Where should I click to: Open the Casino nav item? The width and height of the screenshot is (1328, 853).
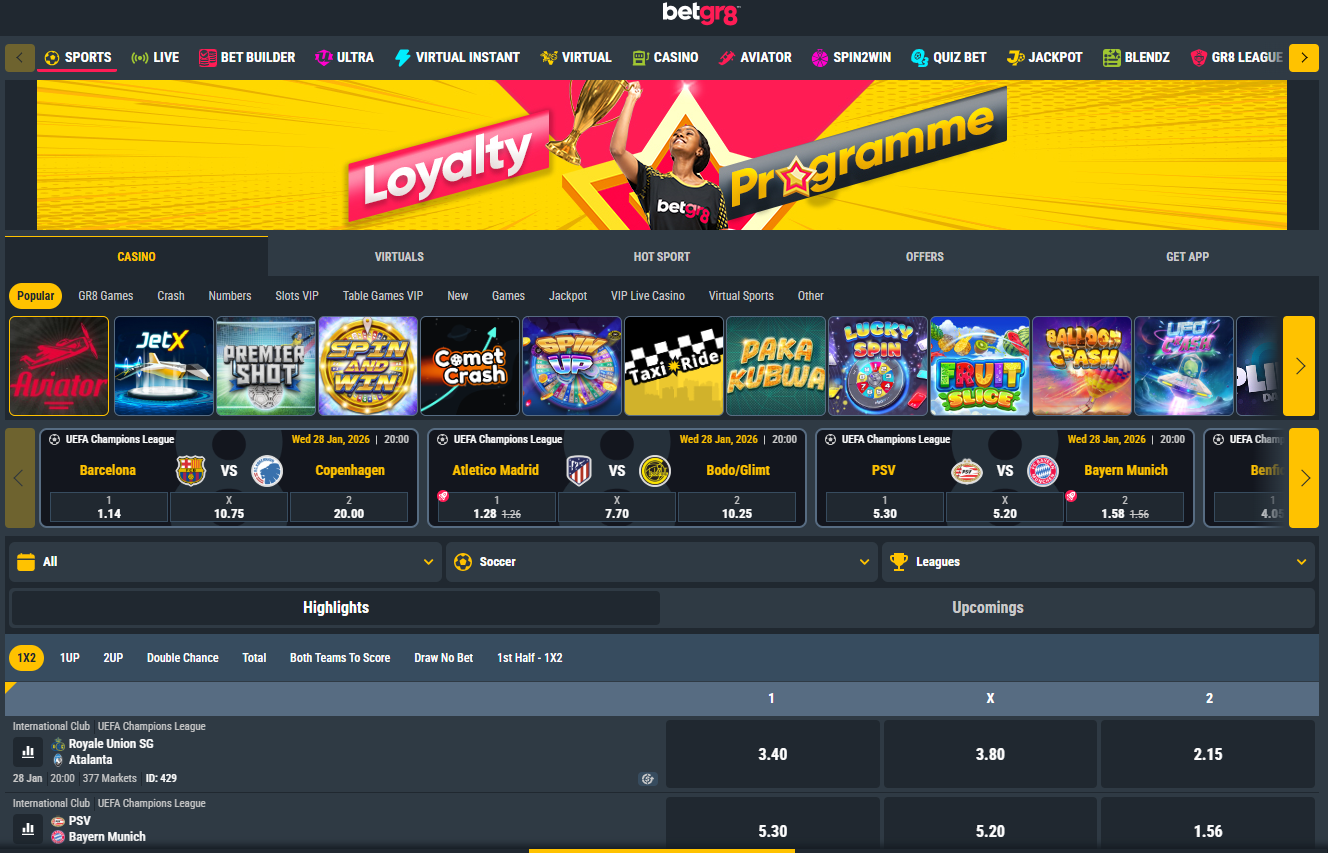(665, 57)
